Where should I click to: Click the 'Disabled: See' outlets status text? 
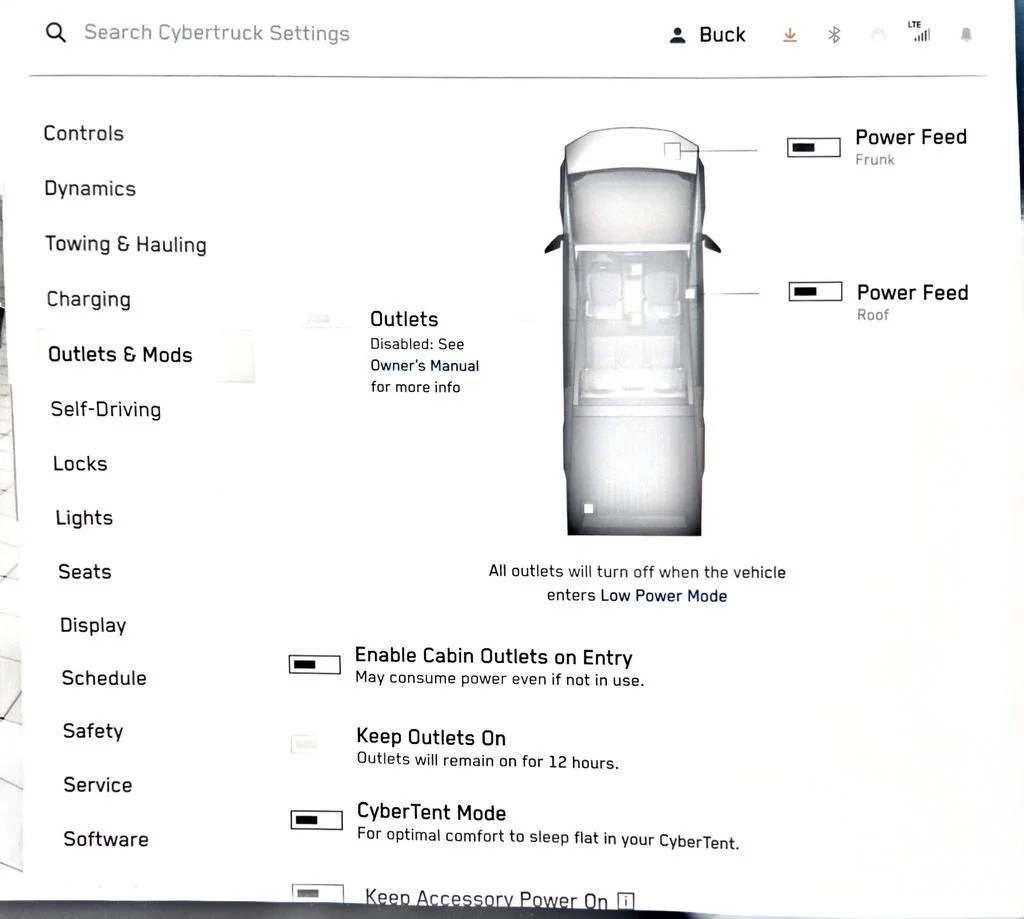pyautogui.click(x=417, y=344)
